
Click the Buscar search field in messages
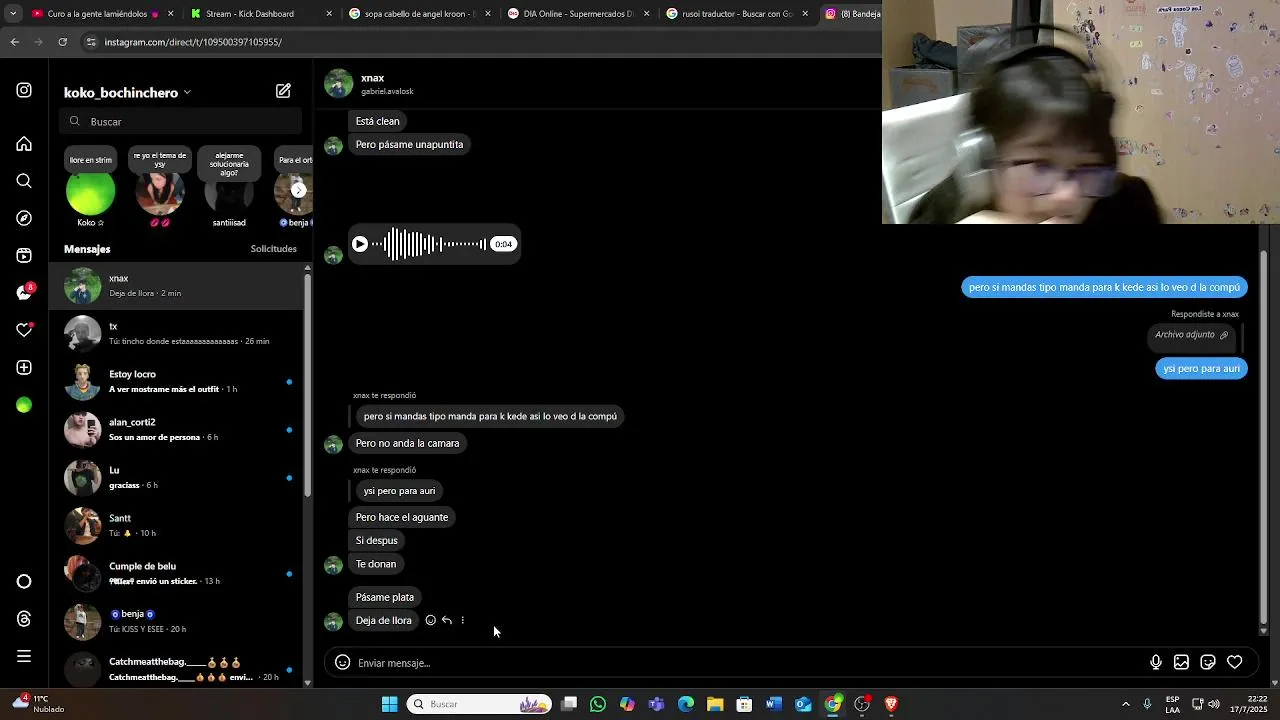(180, 121)
